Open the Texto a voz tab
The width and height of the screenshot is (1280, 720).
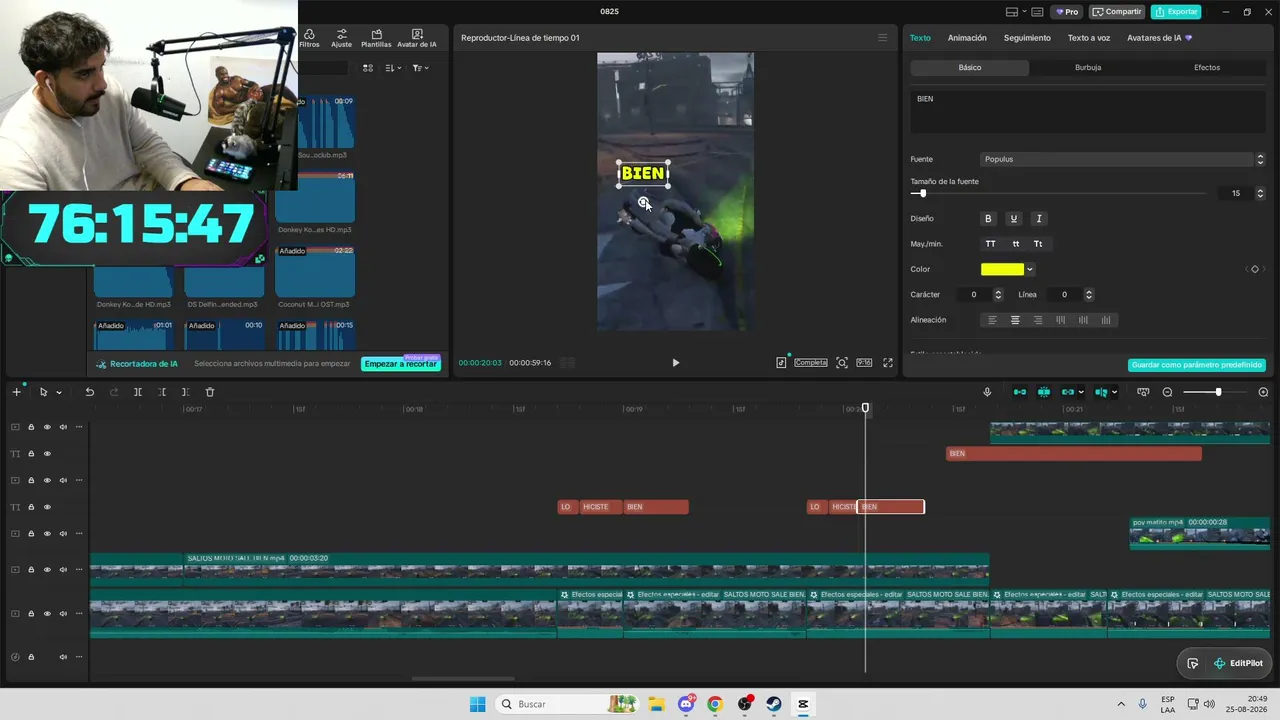point(1089,38)
